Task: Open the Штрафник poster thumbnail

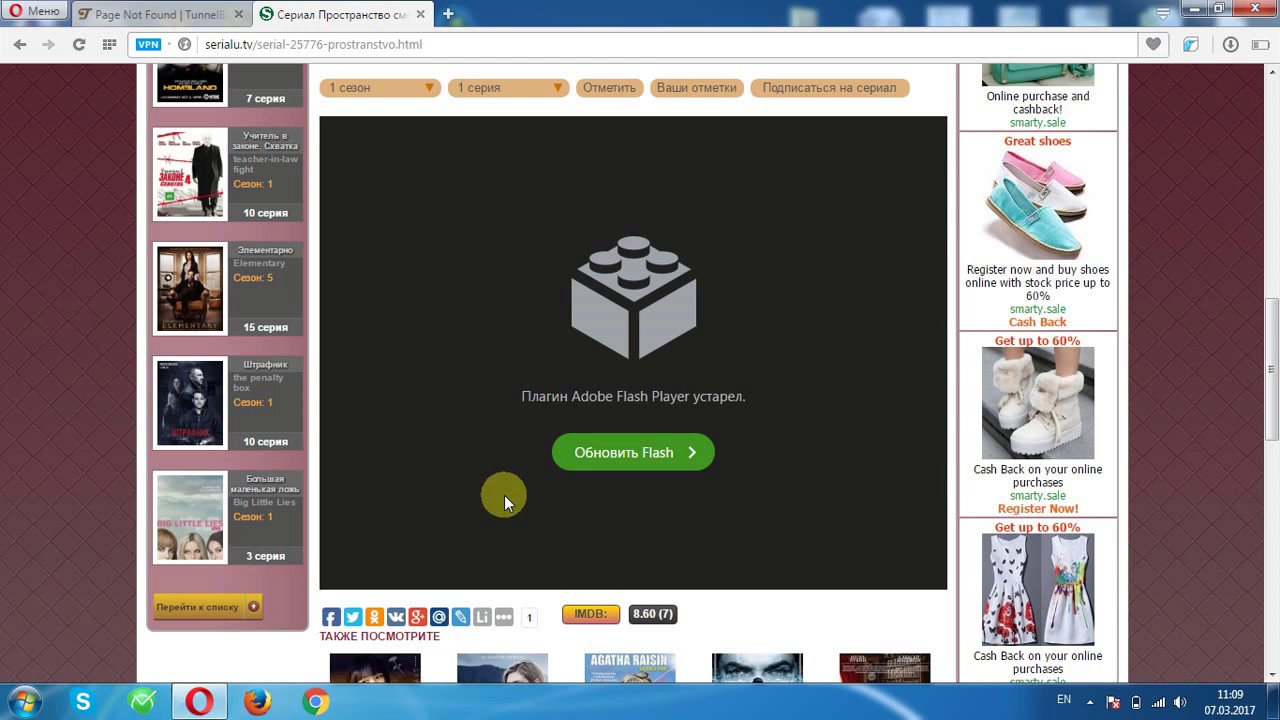Action: 190,403
